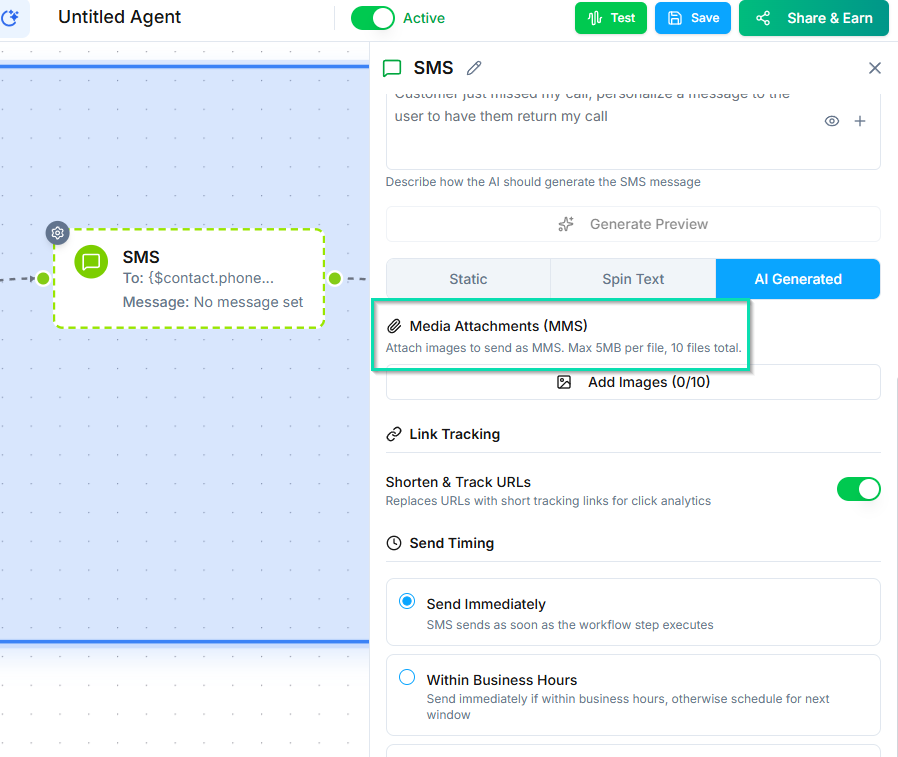Click the right connector dot of SMS node
Screen dimensions: 898x757
click(335, 278)
